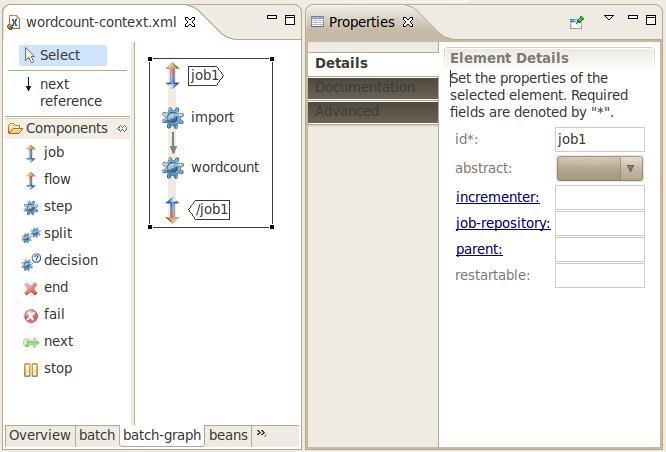Activate the next reference connection tool

point(66,92)
